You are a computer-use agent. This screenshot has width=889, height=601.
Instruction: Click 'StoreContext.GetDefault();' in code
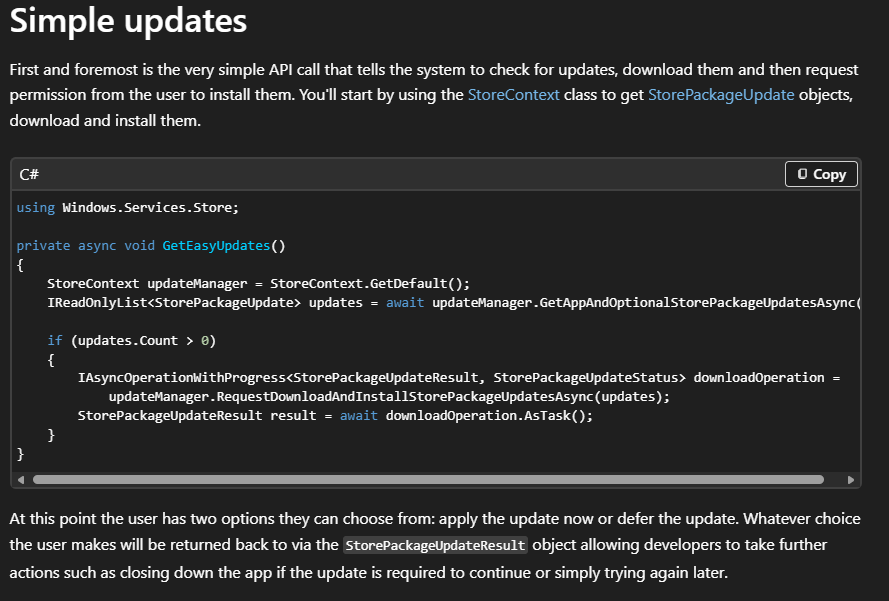tap(370, 283)
